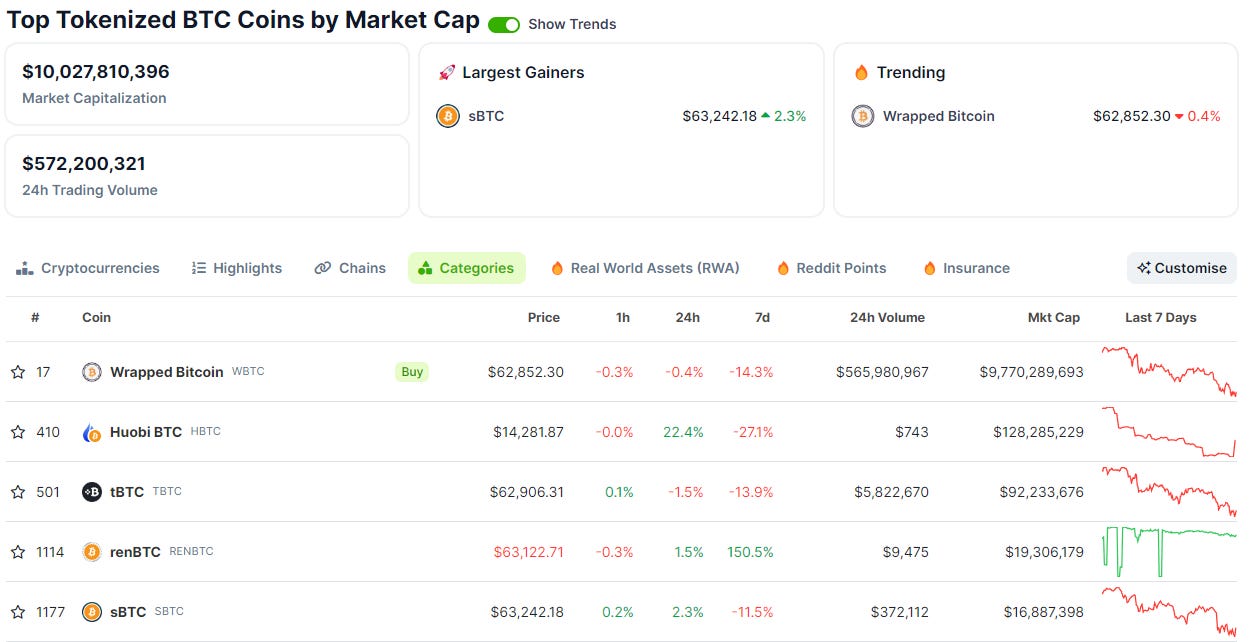Open the Cryptocurrencies tab
Viewport: 1249px width, 642px height.
point(88,268)
